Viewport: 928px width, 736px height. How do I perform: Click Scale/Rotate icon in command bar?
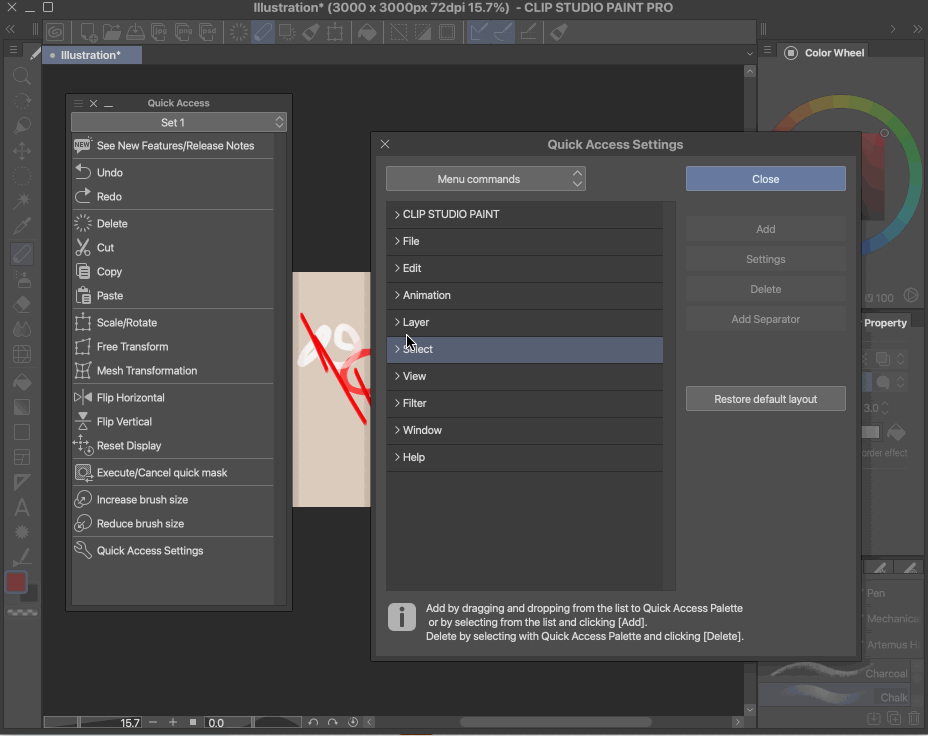pos(335,31)
